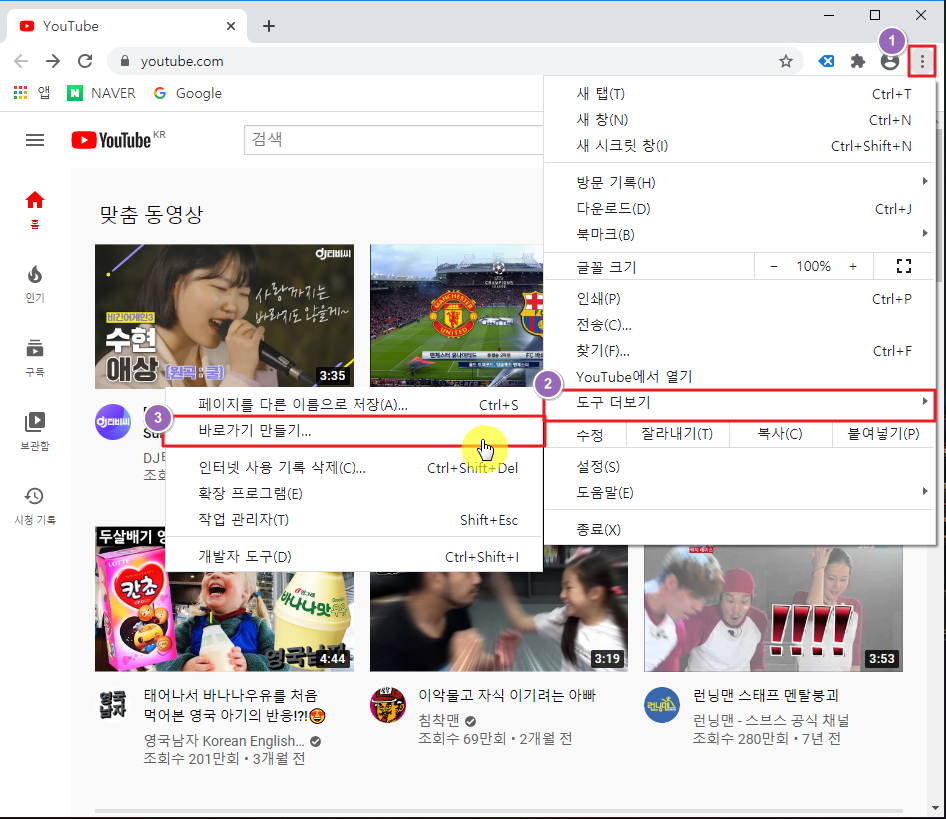
Task: Click the 런닝맨 channel avatar
Action: pyautogui.click(x=662, y=704)
